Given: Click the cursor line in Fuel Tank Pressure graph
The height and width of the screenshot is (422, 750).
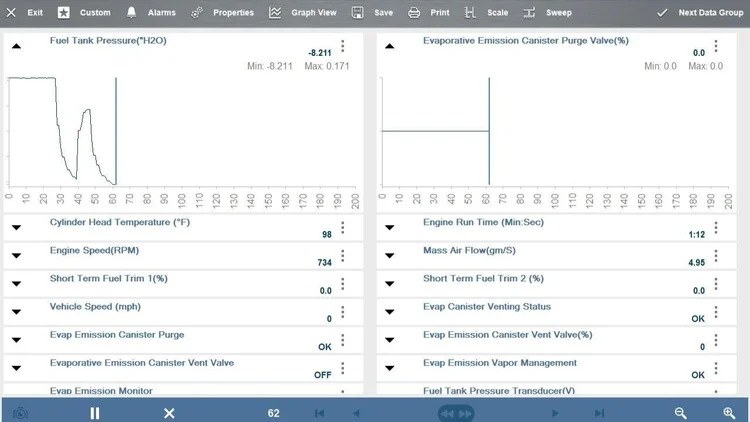Looking at the screenshot, I should [x=116, y=131].
